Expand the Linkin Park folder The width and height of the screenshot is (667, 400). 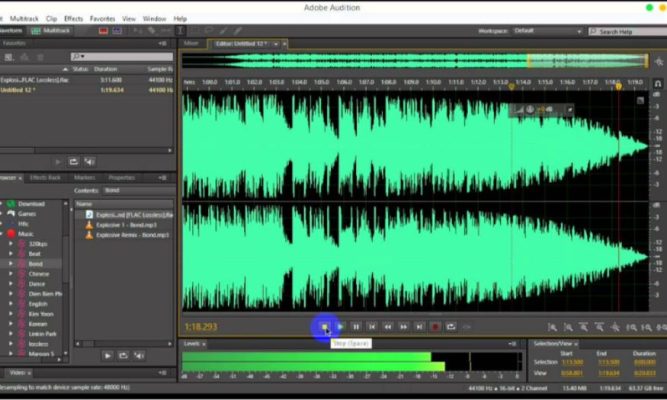(11, 333)
